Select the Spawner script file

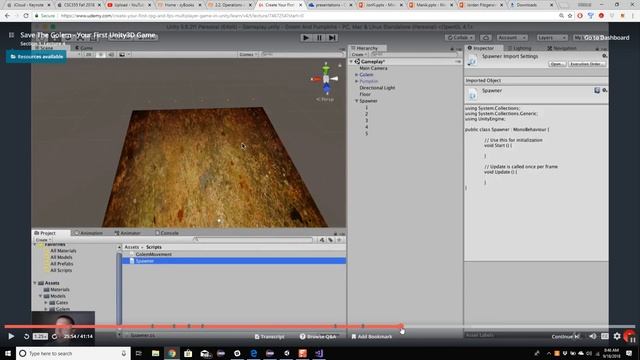tap(234, 261)
